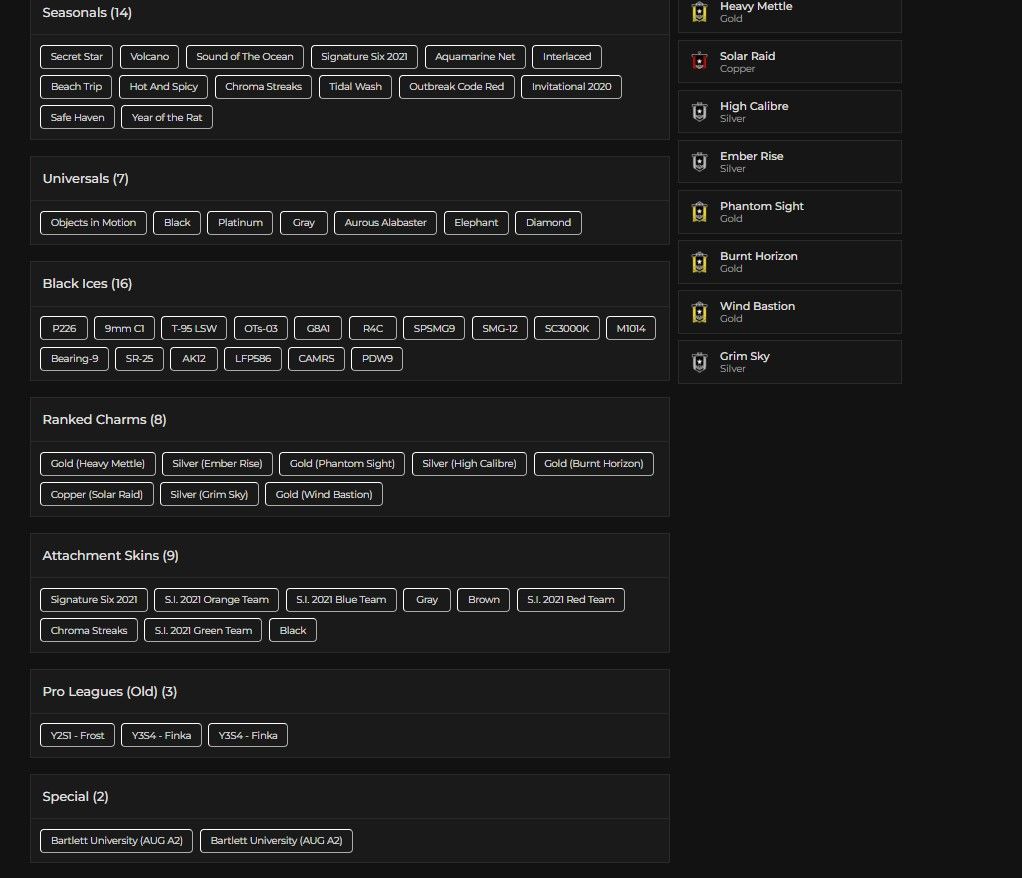The width and height of the screenshot is (1022, 878).
Task: Click the T-95 LSW tag
Action: coord(194,329)
